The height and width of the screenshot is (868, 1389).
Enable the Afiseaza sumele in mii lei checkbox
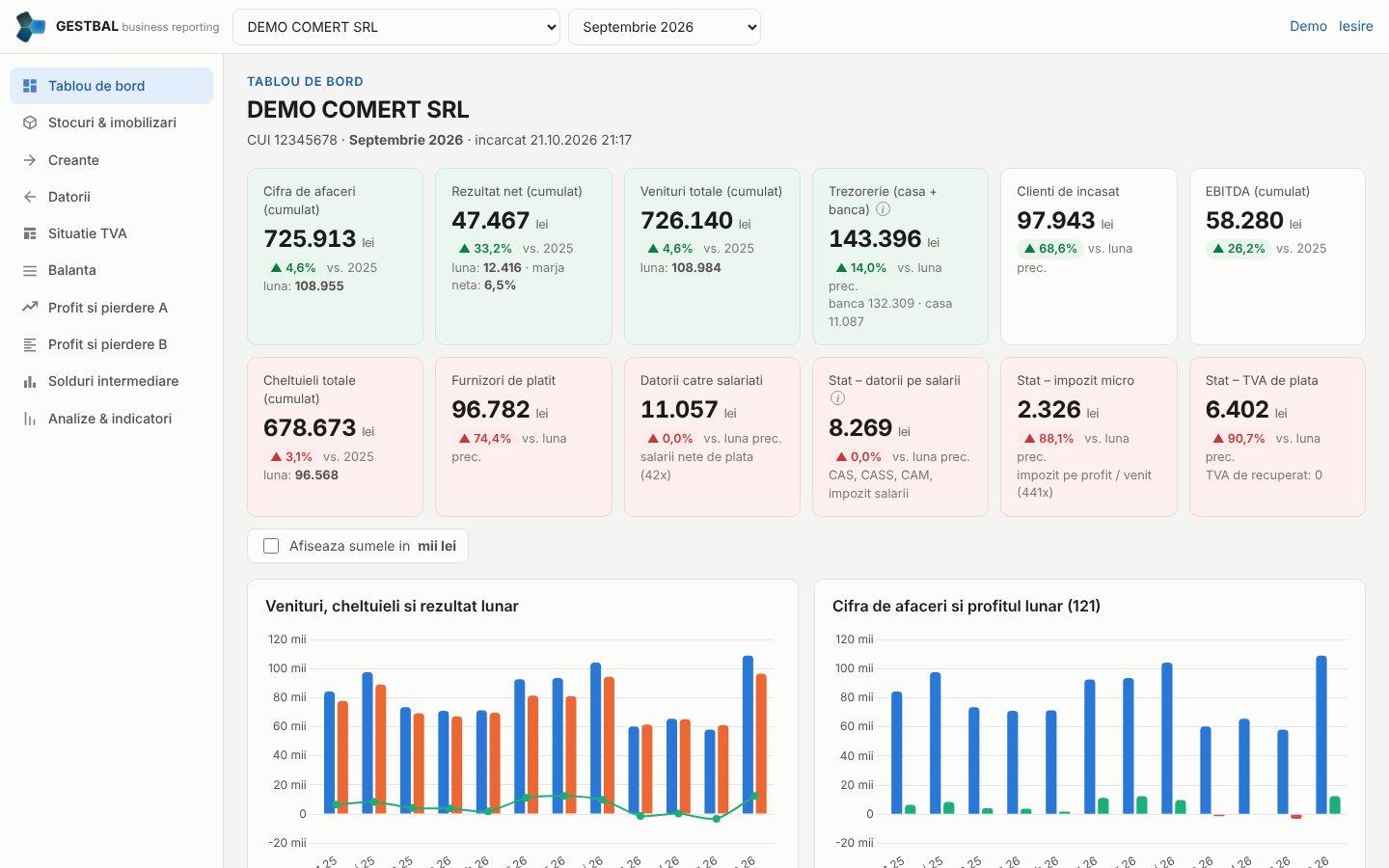[271, 546]
